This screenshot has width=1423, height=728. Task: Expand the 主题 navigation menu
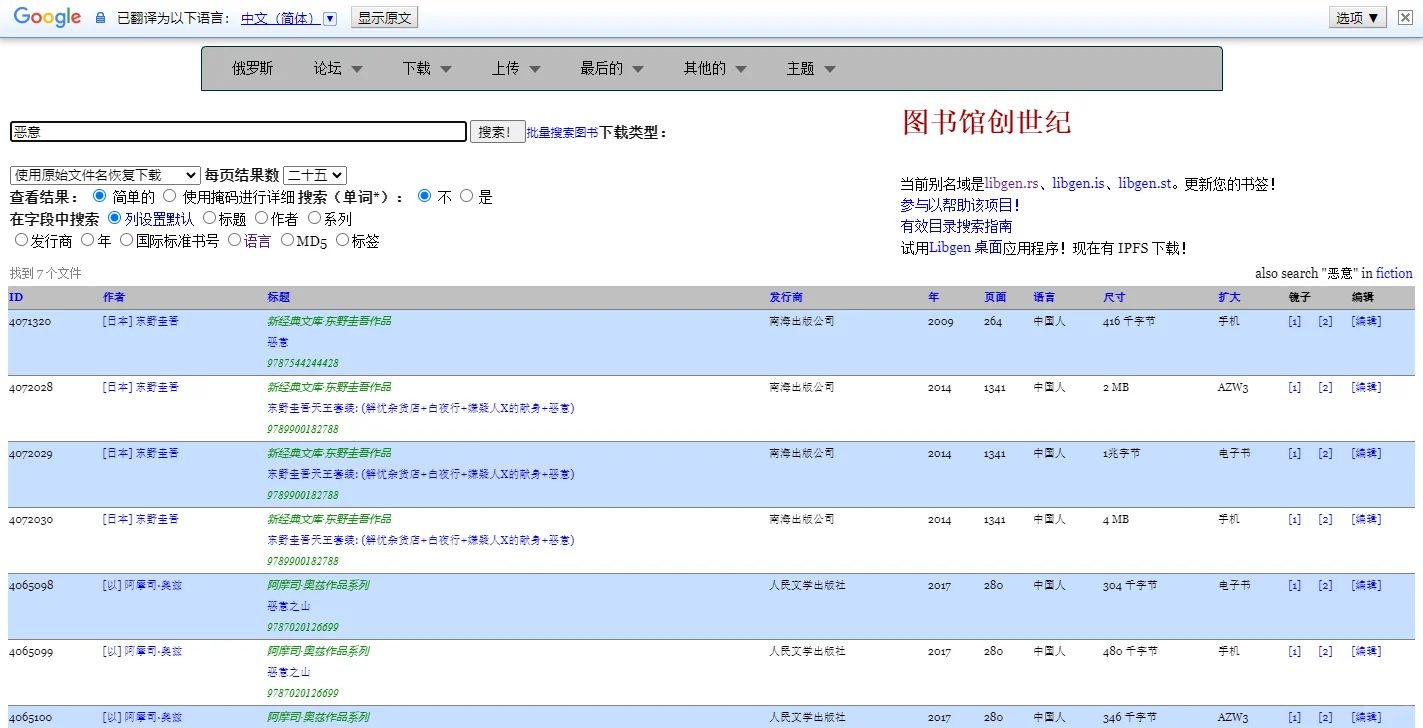[x=811, y=68]
